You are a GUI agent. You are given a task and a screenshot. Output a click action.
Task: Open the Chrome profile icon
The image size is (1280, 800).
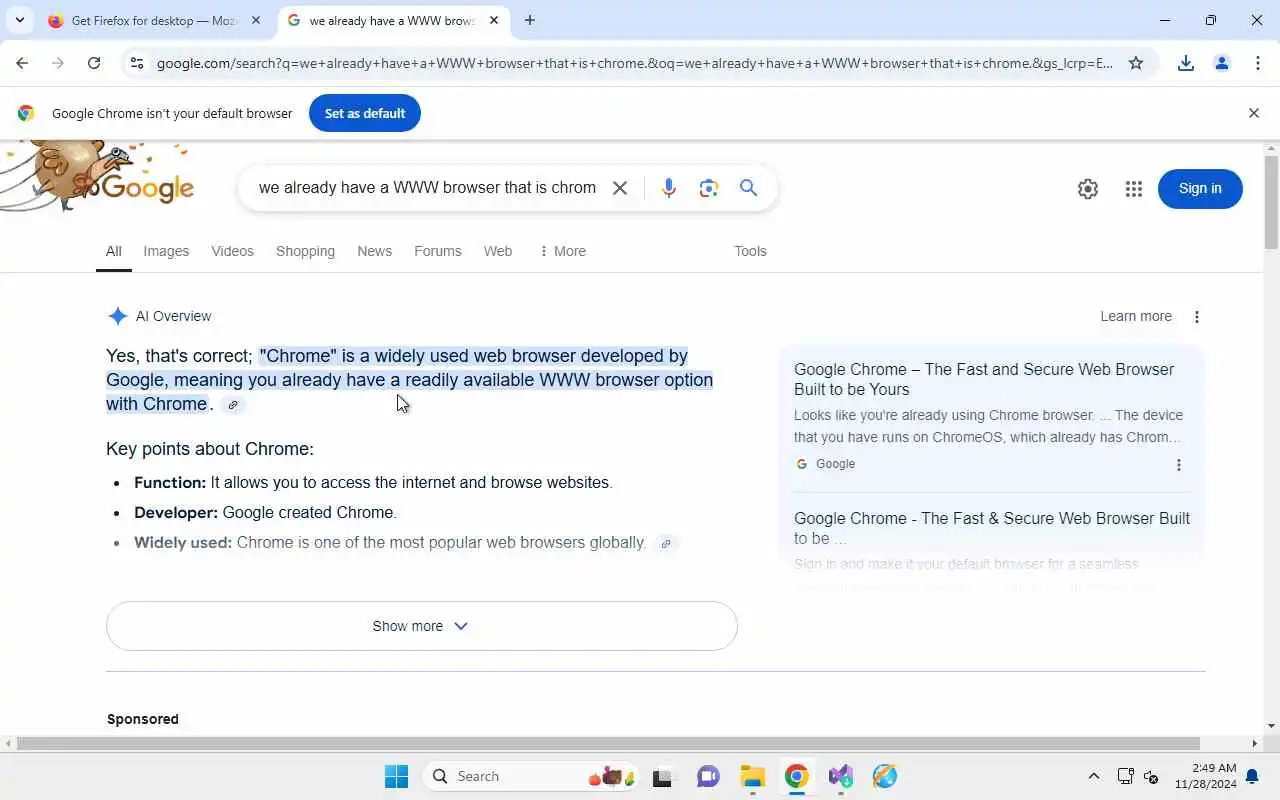(x=1222, y=63)
